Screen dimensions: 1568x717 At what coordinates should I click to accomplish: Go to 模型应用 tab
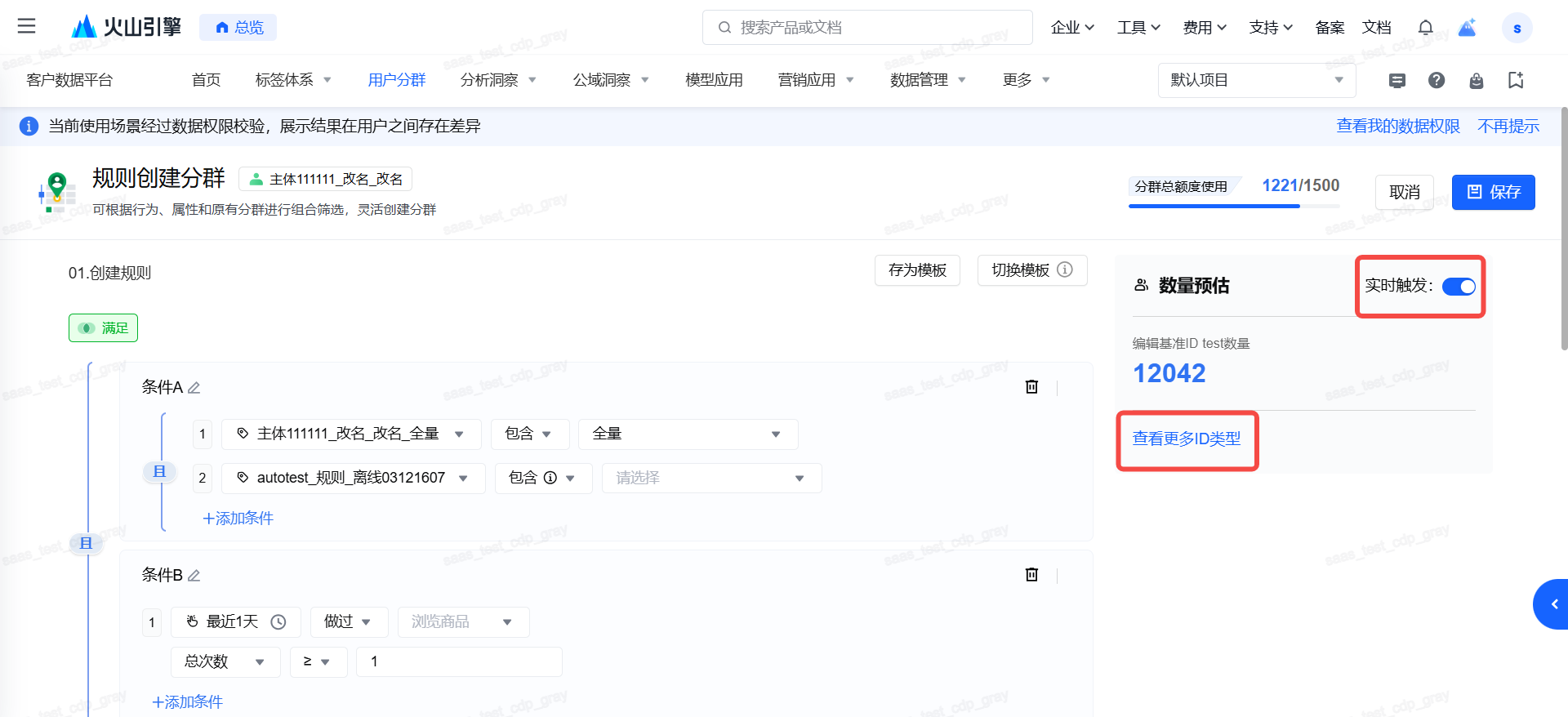coord(714,80)
